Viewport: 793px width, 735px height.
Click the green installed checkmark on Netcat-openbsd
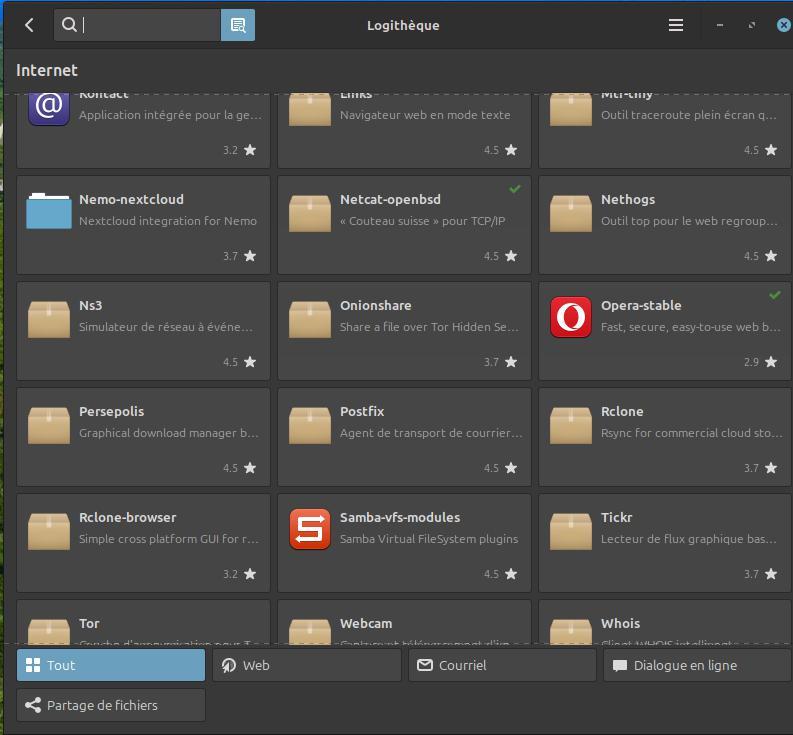pyautogui.click(x=515, y=189)
